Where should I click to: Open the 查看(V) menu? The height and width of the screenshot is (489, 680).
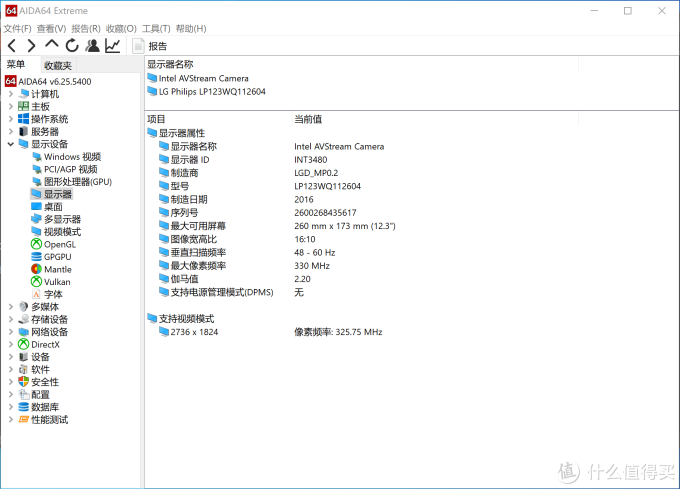51,29
